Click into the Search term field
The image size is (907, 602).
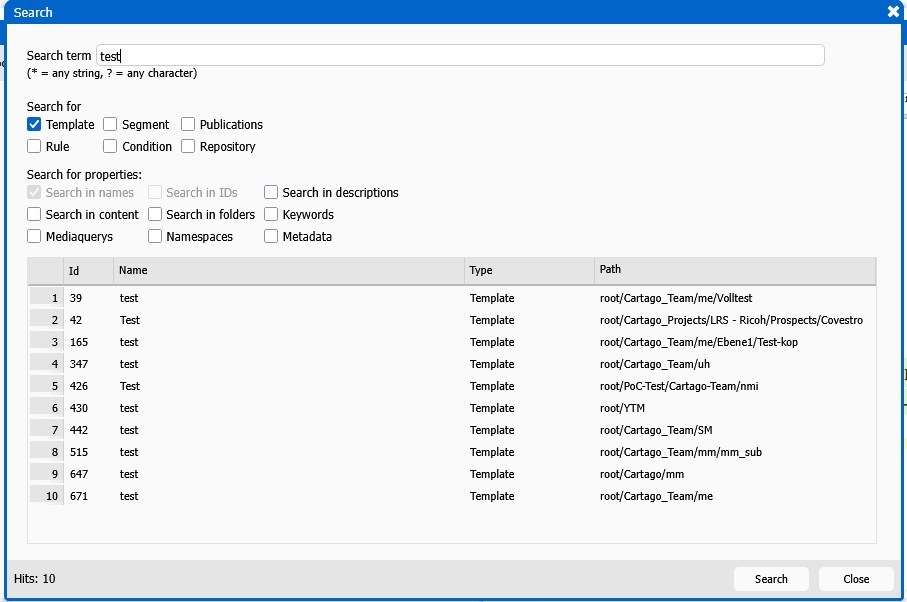(460, 56)
